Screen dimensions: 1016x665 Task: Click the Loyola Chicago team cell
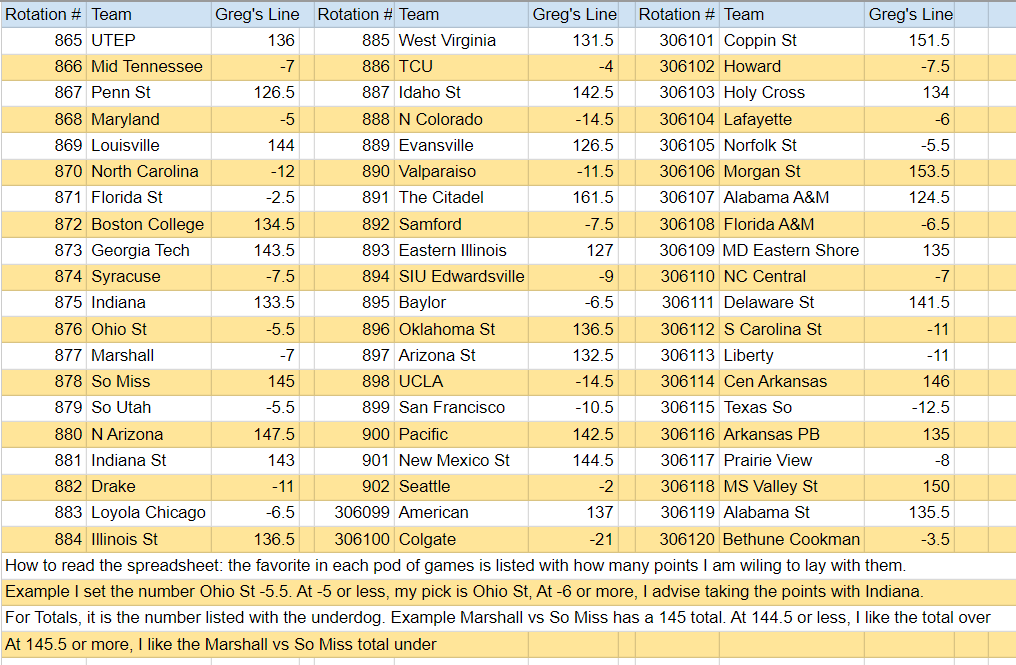148,512
